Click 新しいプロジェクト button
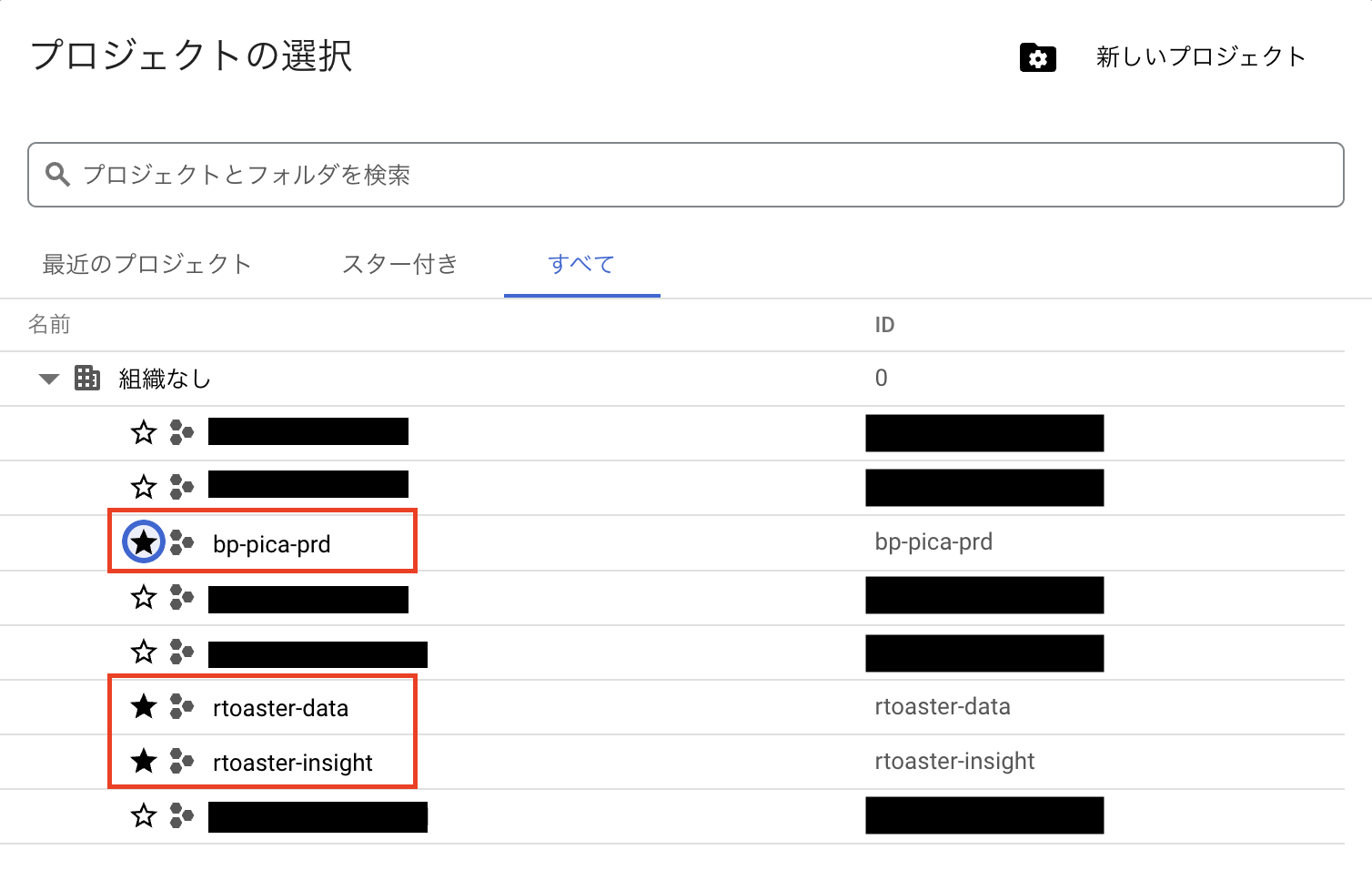The width and height of the screenshot is (1372, 870). pyautogui.click(x=1200, y=56)
